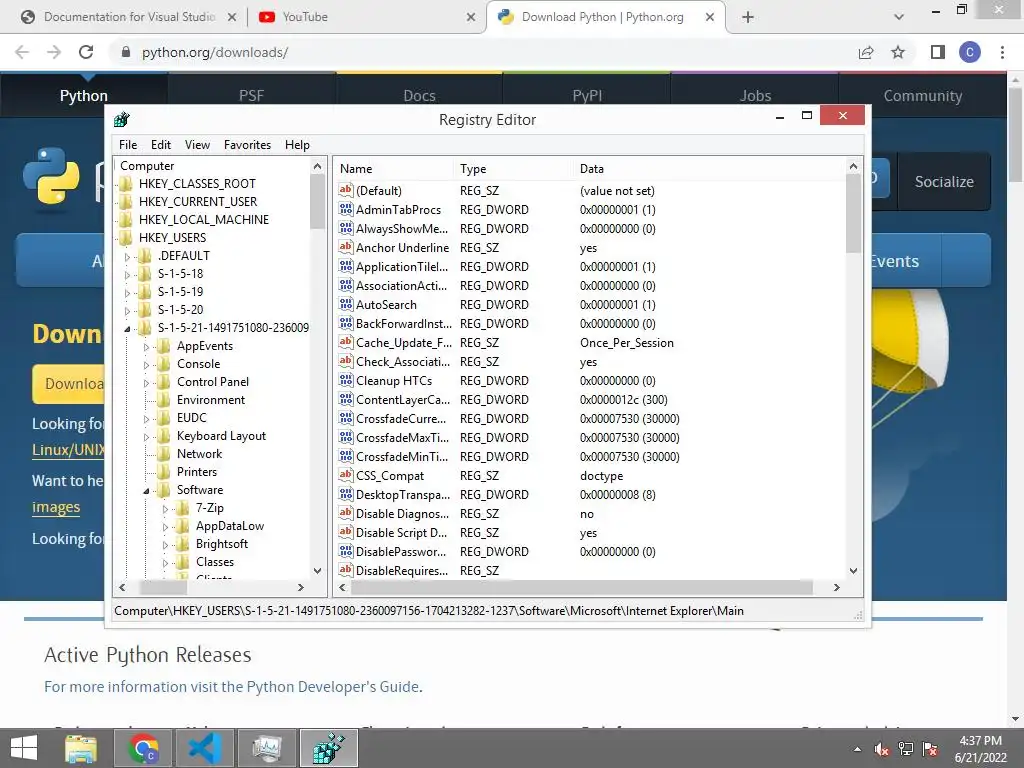Expand the Control Panel key
This screenshot has width=1024, height=768.
[x=146, y=383]
